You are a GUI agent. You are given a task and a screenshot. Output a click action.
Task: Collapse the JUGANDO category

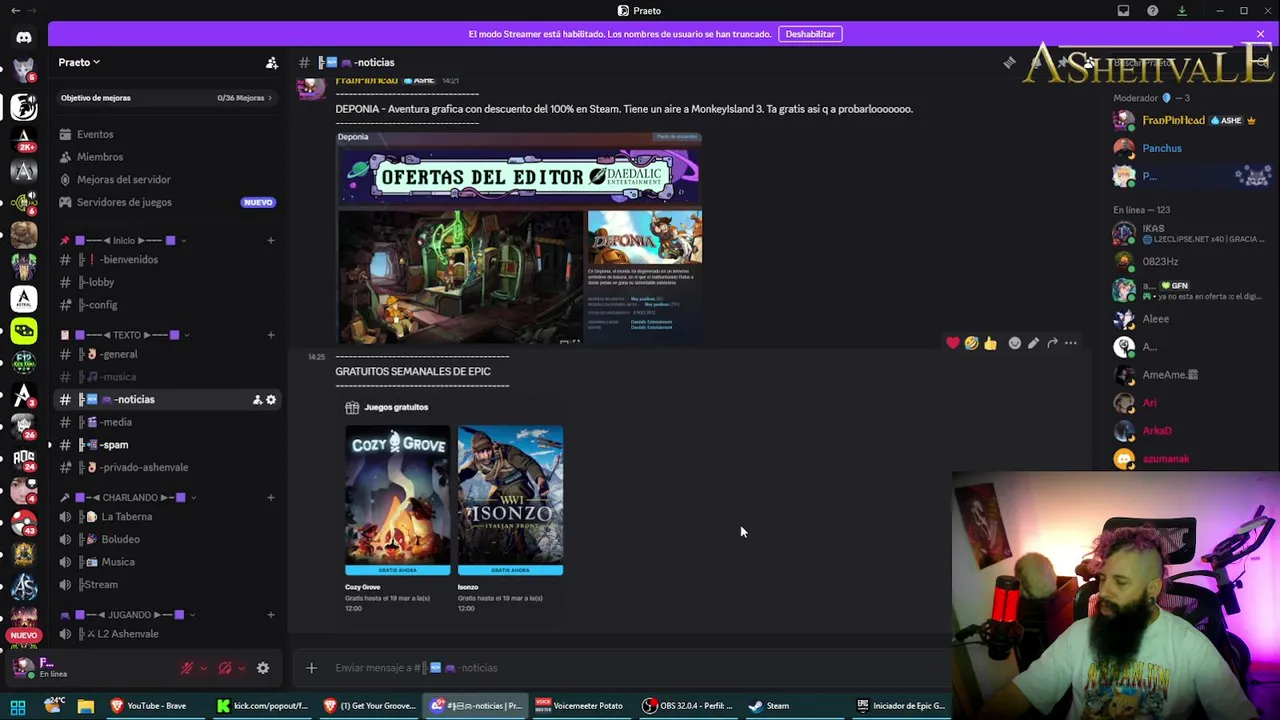tap(127, 615)
